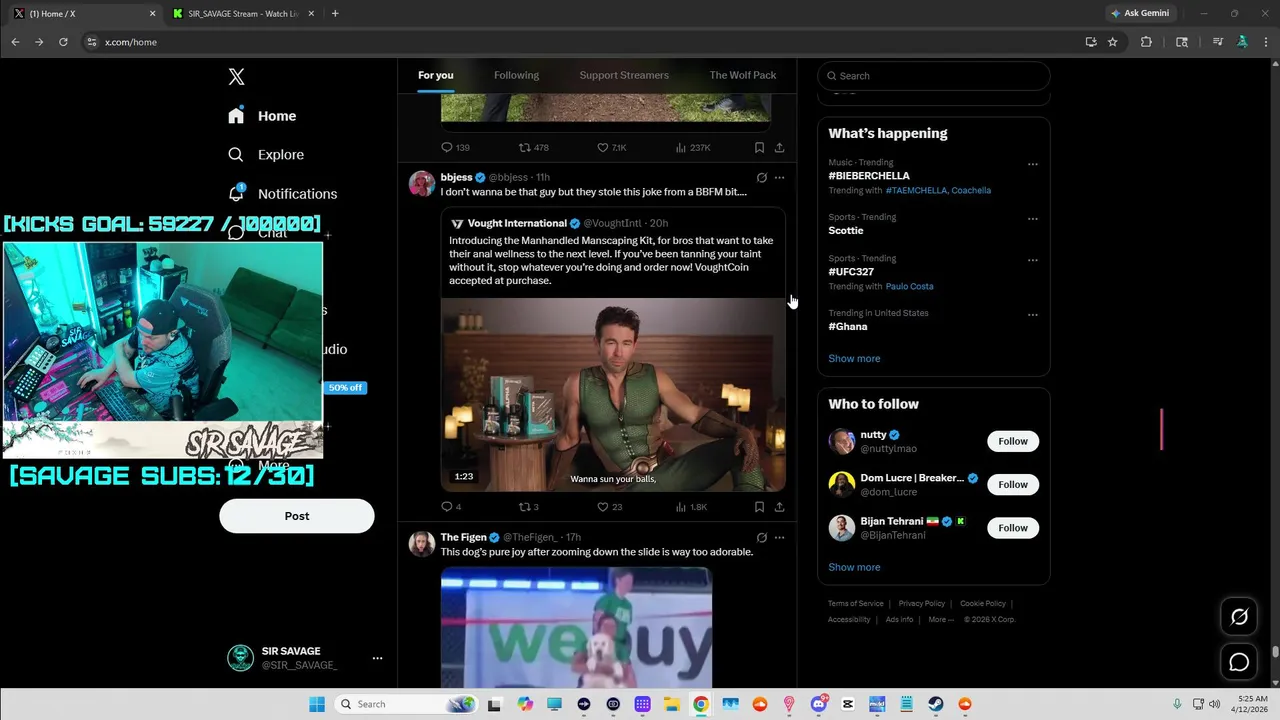
Task: Open the Windows Start menu
Action: coord(317,704)
